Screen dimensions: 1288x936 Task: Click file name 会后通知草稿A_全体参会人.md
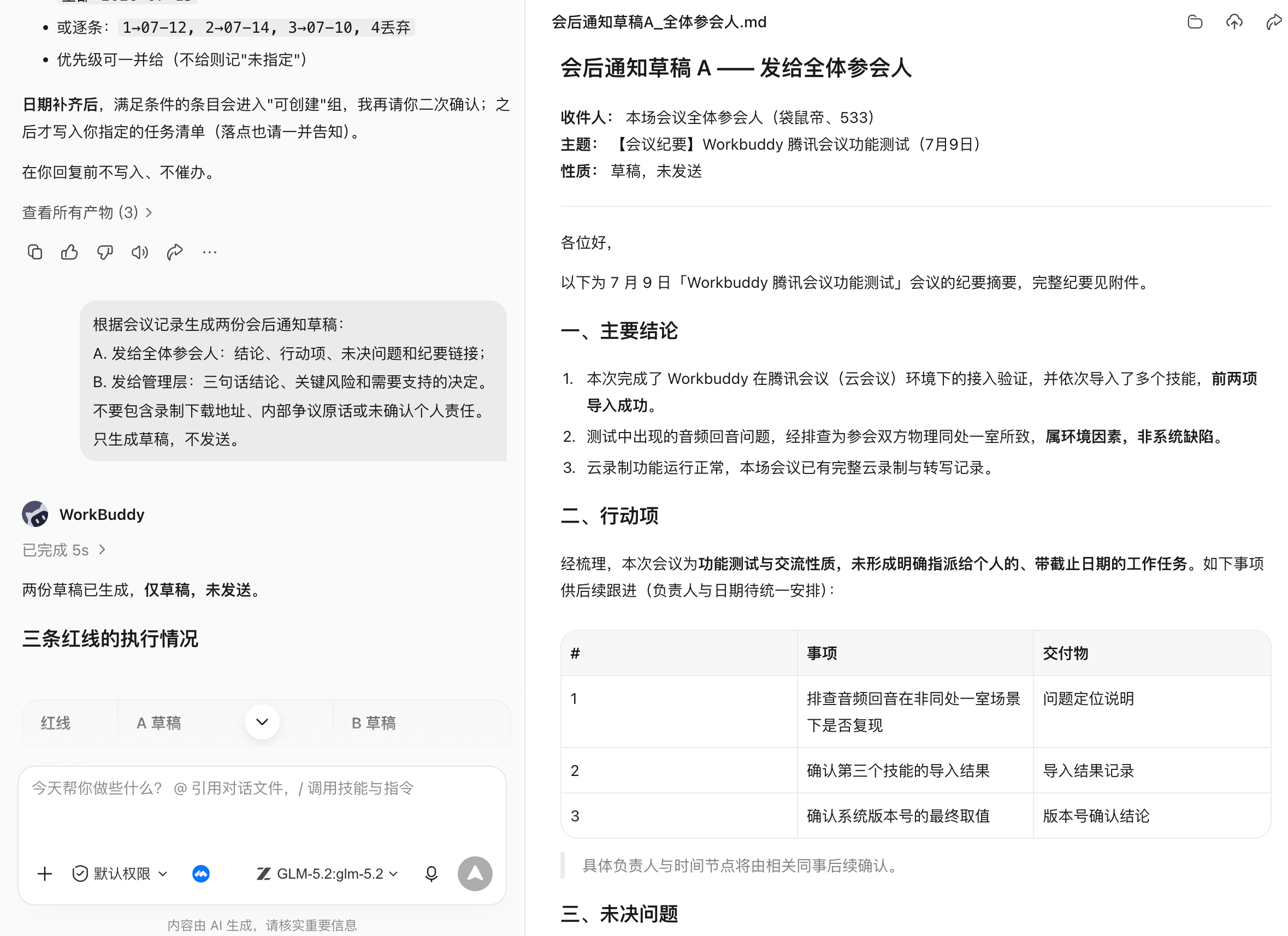tap(659, 21)
